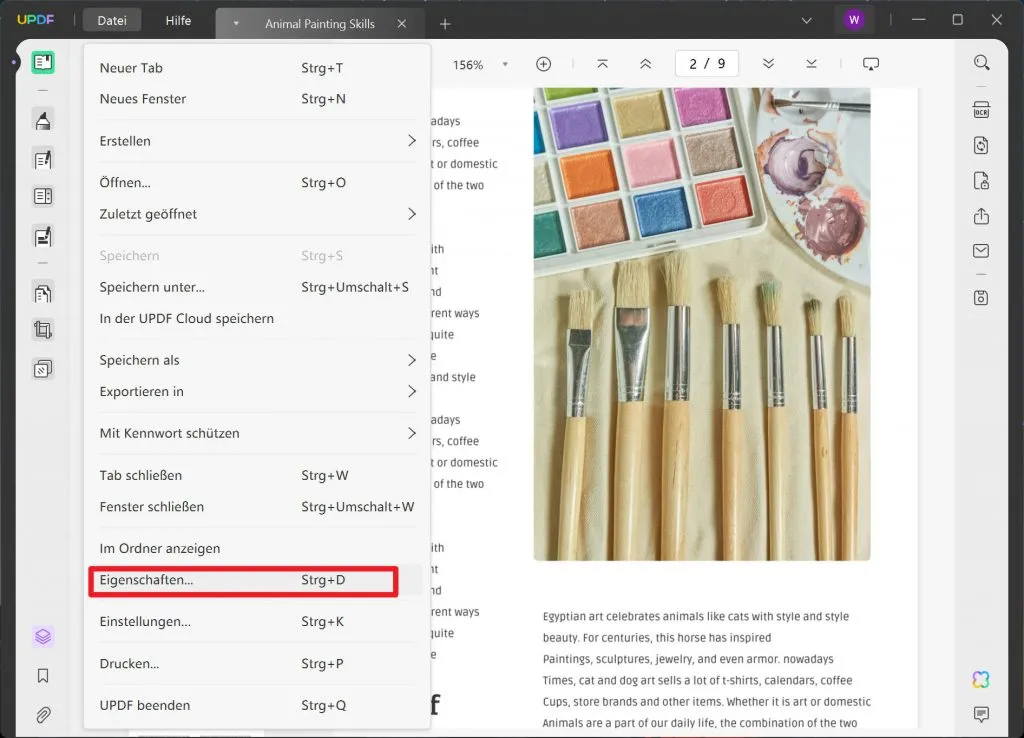This screenshot has height=738, width=1024.
Task: Open the Form preparation icon in sidebar
Action: click(x=43, y=197)
